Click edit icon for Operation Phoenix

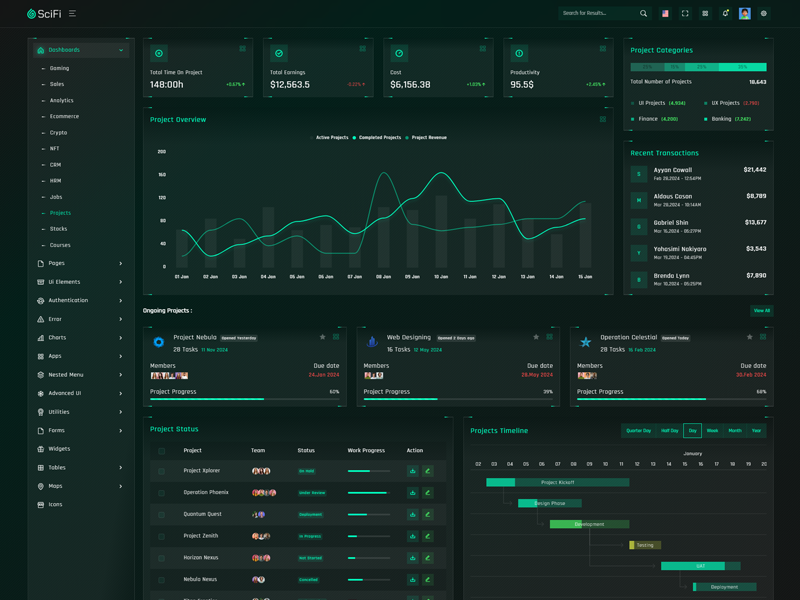pyautogui.click(x=427, y=493)
